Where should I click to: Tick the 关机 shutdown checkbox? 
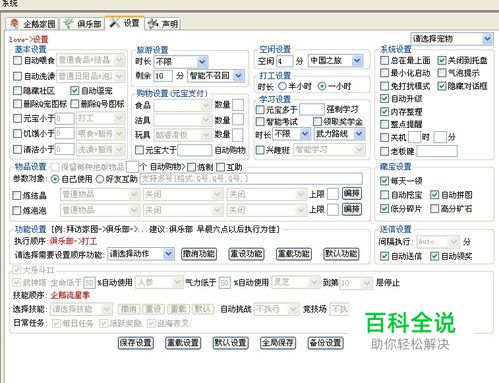point(384,137)
